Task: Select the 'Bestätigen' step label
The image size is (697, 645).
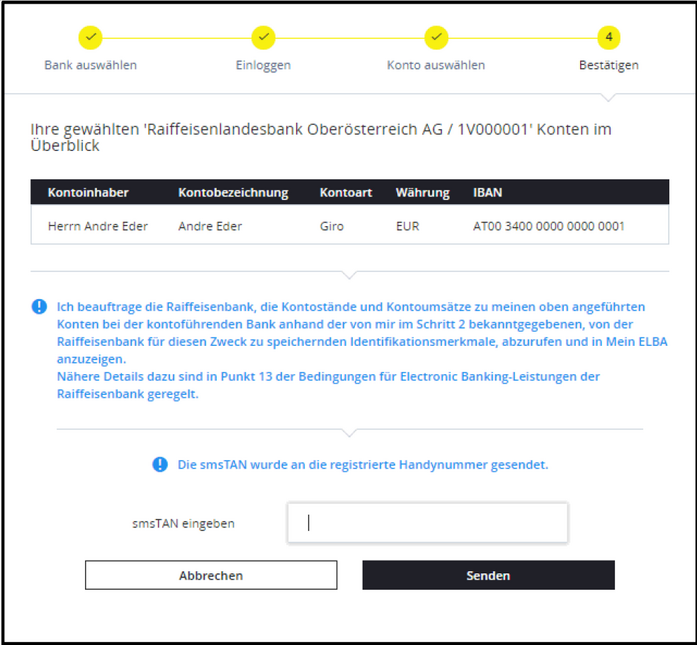Action: [x=609, y=65]
